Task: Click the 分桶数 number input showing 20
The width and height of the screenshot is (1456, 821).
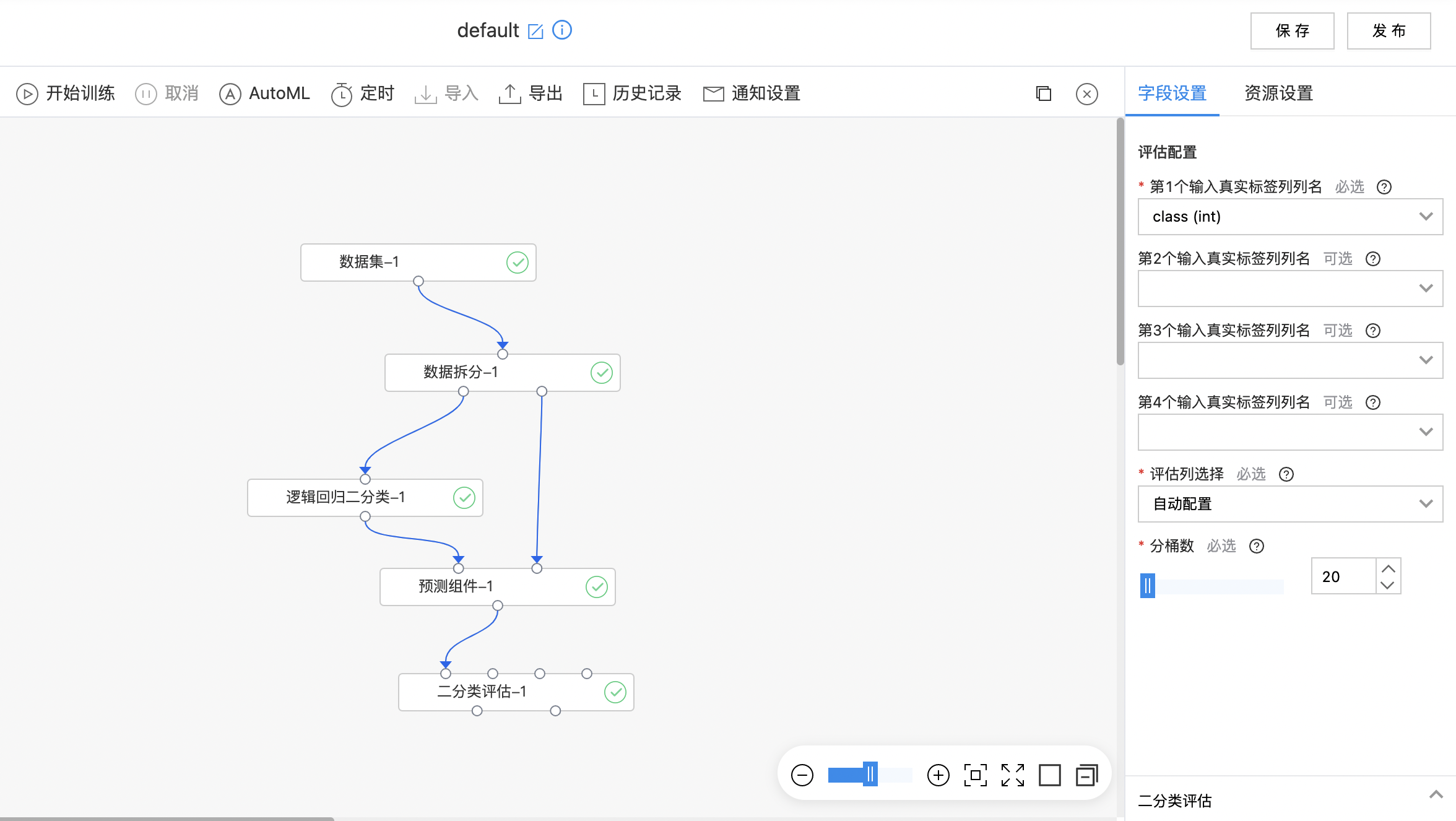Action: point(1343,576)
